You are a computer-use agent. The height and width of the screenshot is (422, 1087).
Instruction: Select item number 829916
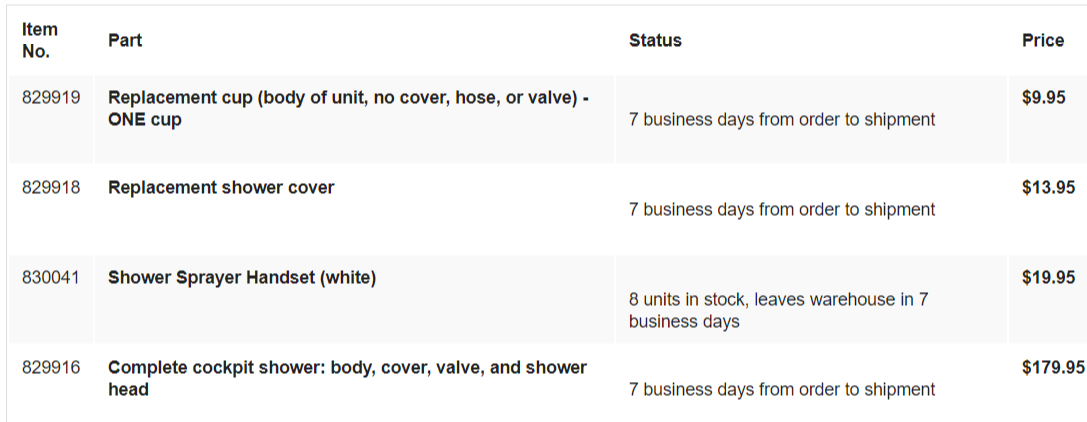pyautogui.click(x=51, y=367)
